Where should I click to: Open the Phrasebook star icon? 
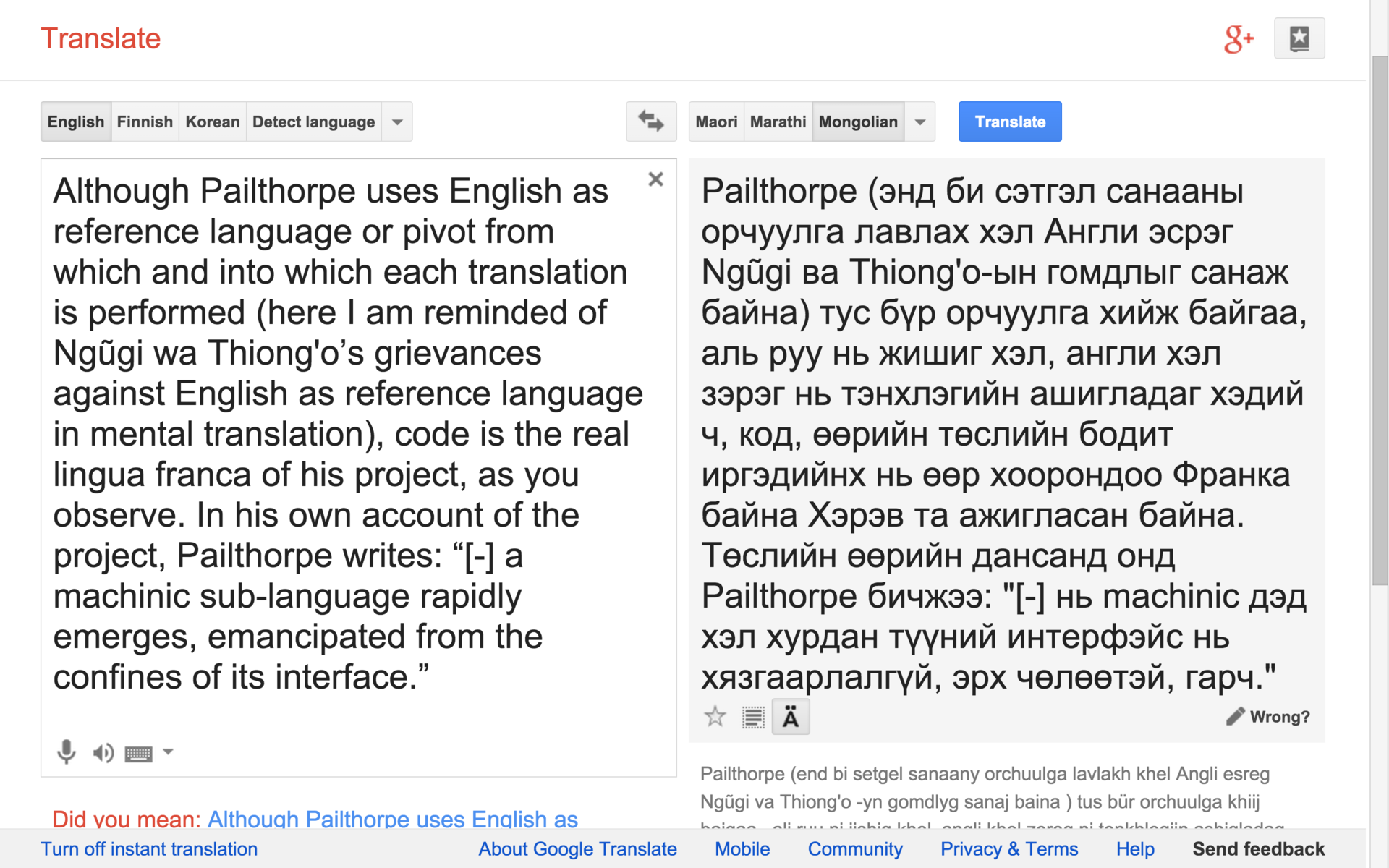click(1299, 38)
